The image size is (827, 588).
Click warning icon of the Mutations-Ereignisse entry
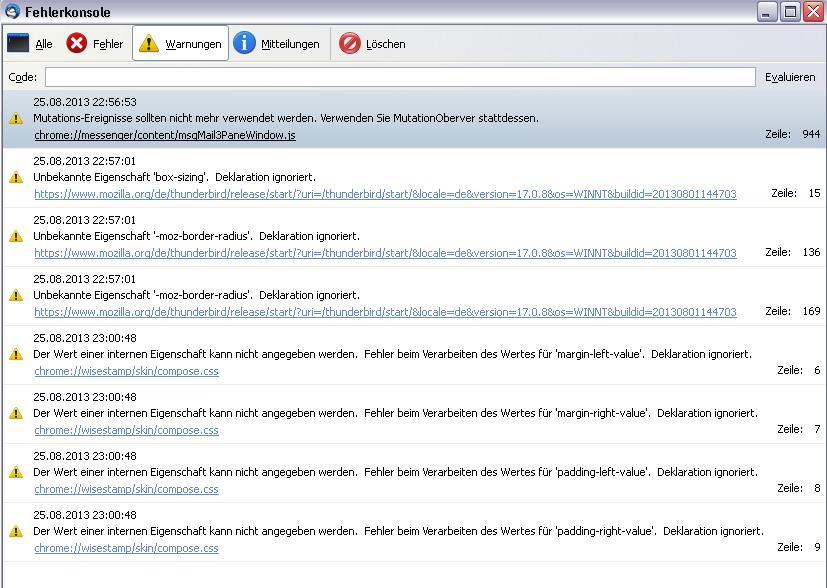pos(16,118)
